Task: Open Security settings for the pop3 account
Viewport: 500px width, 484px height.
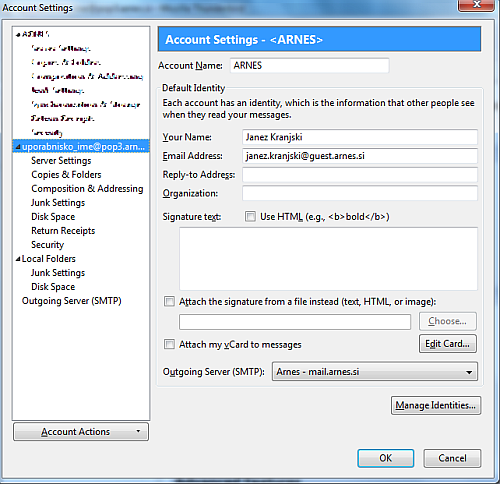Action: 47,245
